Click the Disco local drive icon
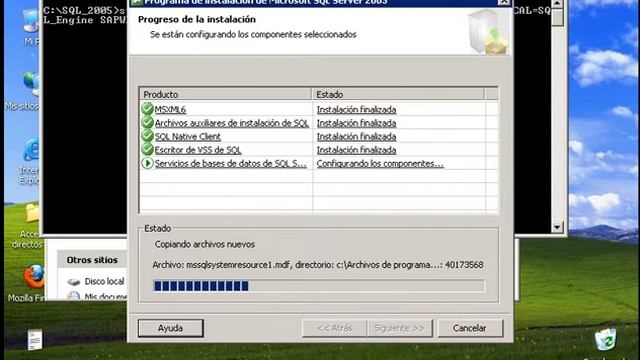 point(73,282)
